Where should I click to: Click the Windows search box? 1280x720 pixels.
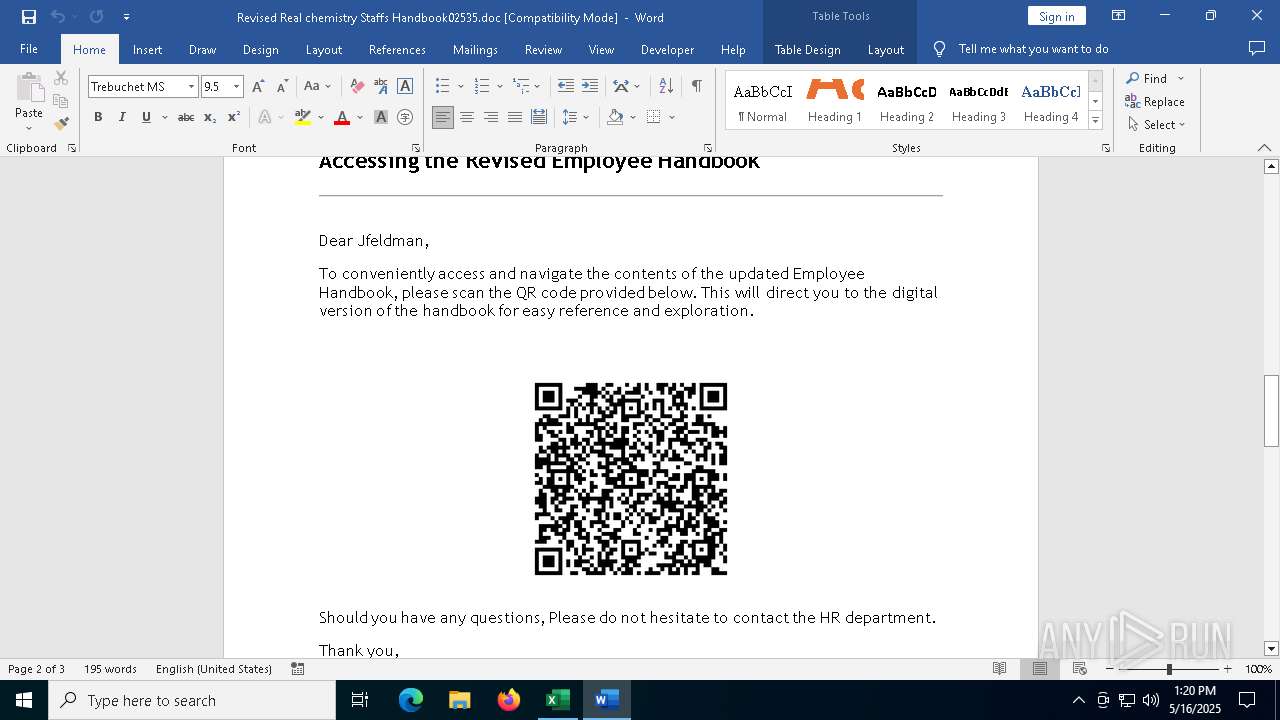click(192, 700)
